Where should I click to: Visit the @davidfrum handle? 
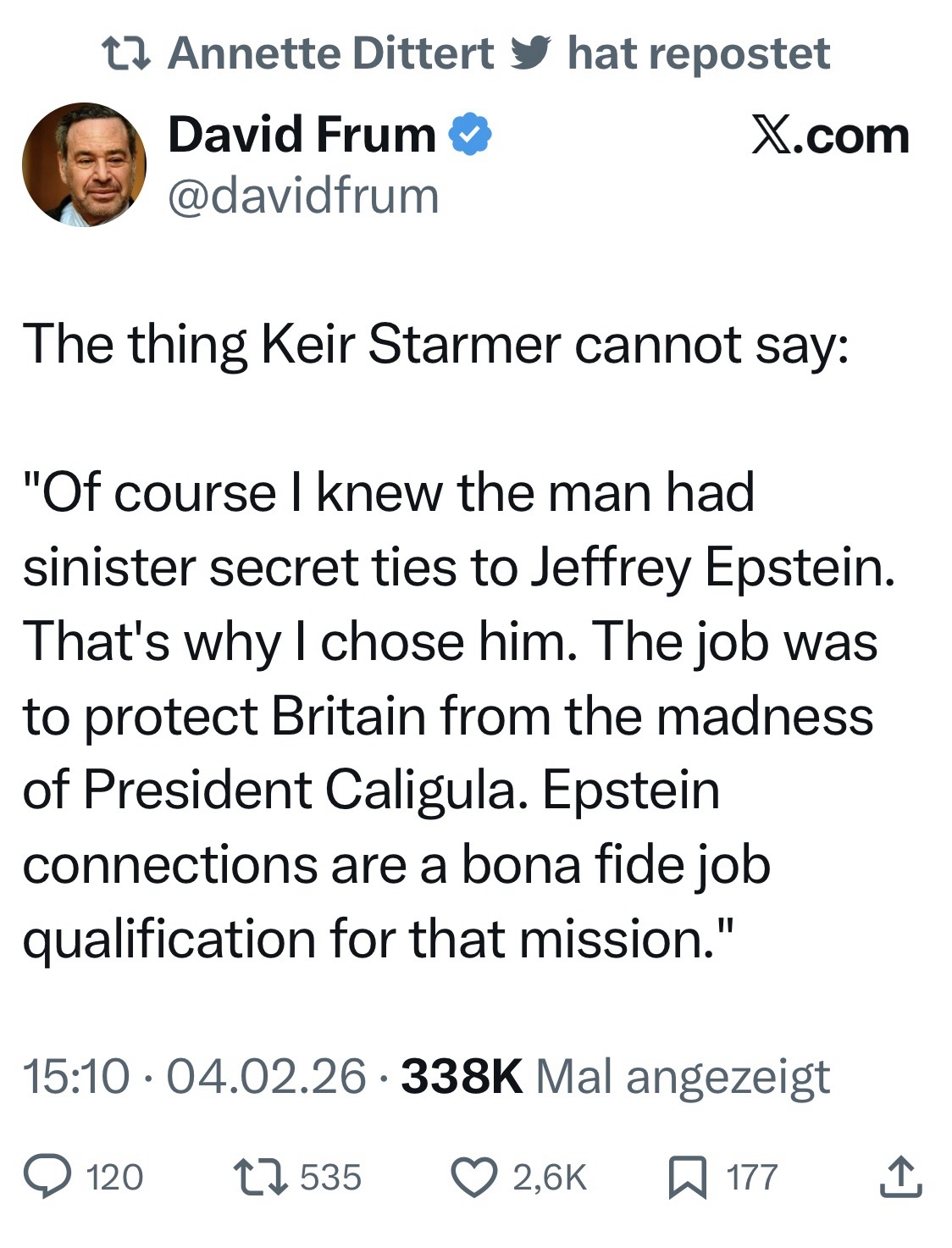[x=303, y=196]
